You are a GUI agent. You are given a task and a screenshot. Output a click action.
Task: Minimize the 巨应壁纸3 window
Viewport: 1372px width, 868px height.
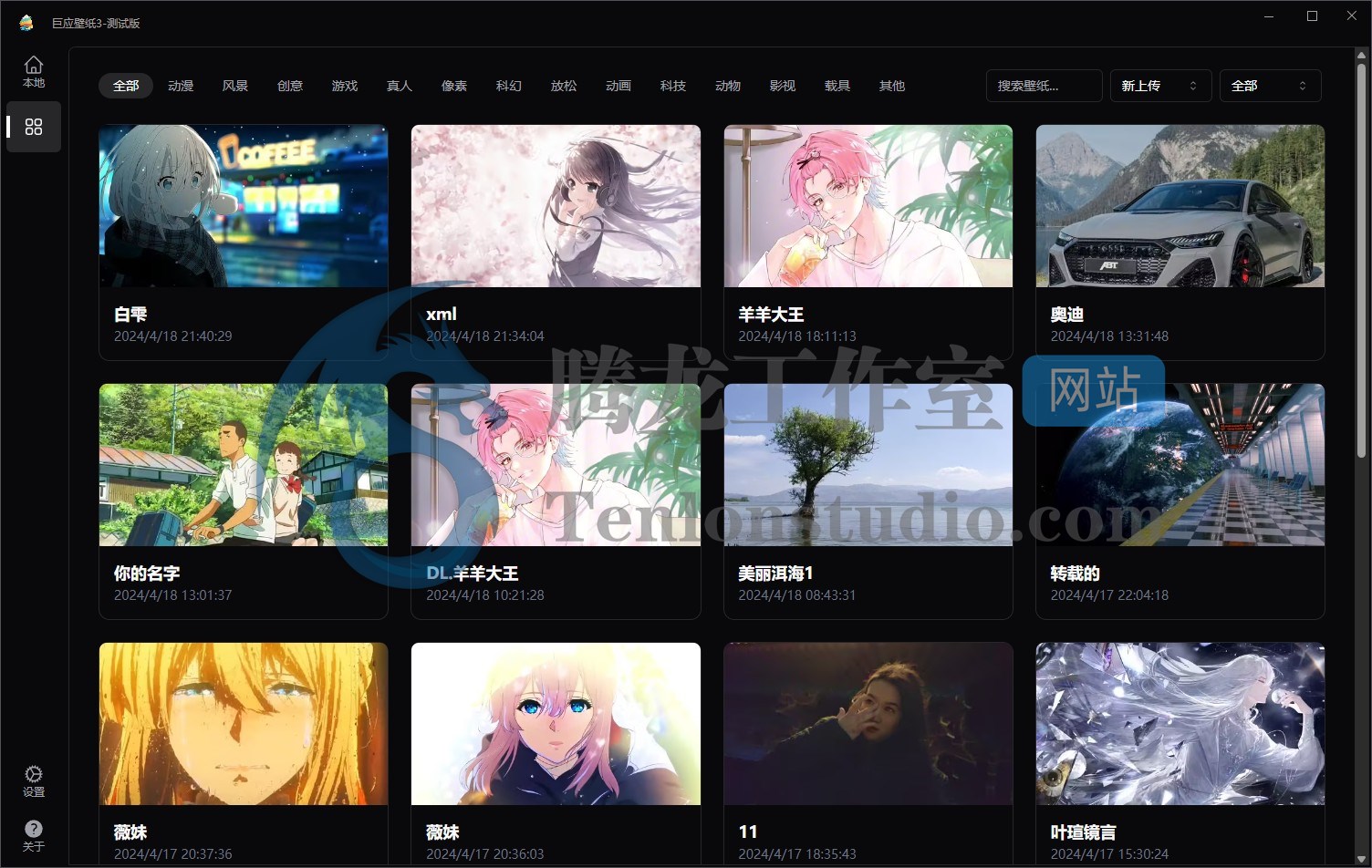[1269, 16]
